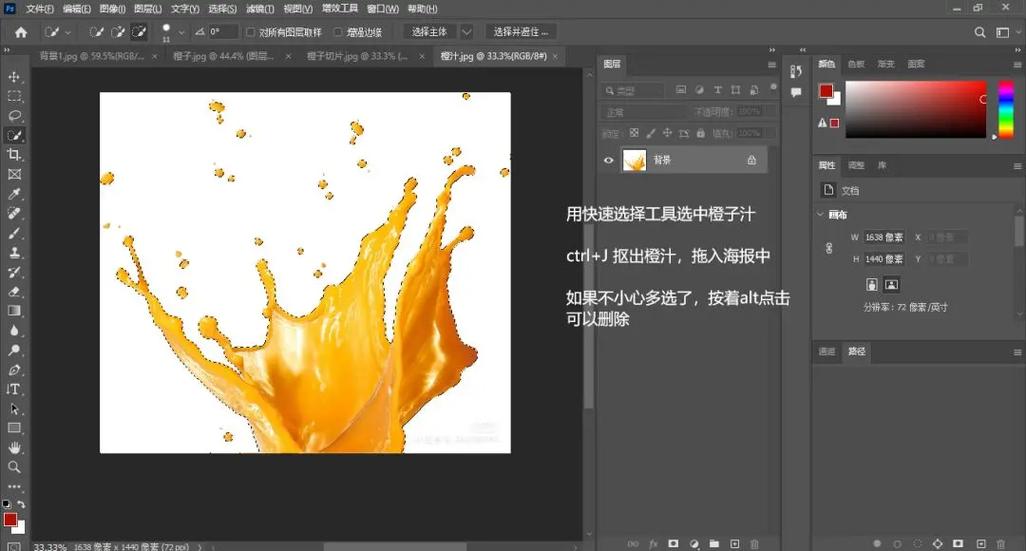Click the Home icon in options bar
The width and height of the screenshot is (1026, 551).
point(20,32)
